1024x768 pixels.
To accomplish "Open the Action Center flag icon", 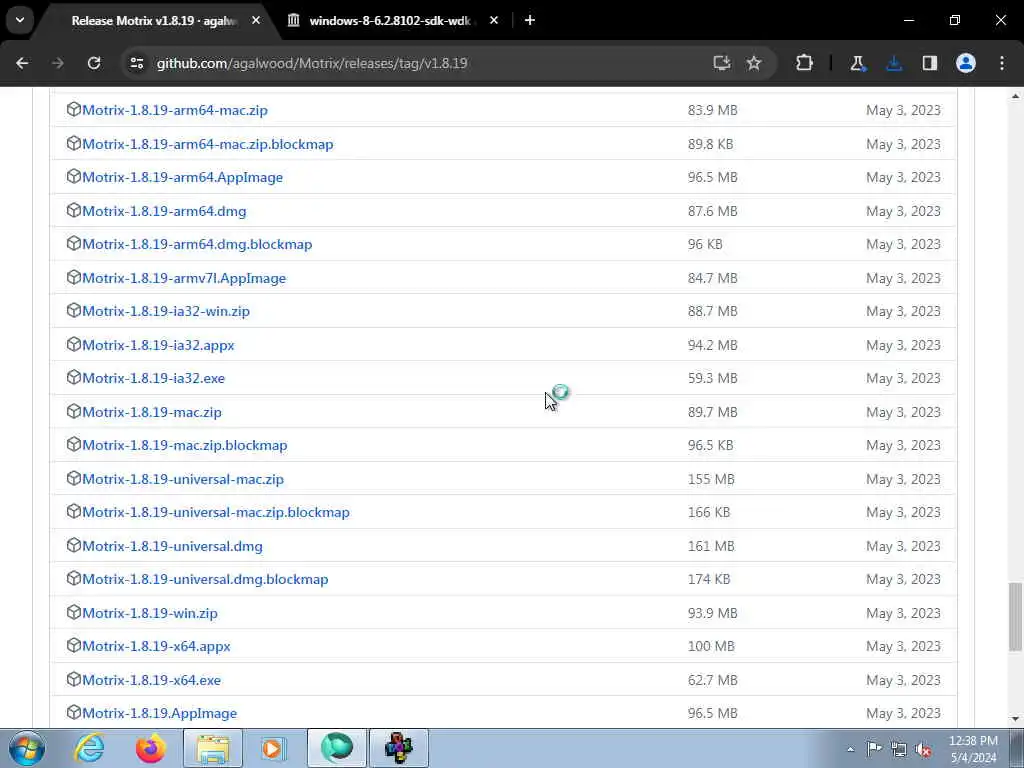I will [874, 749].
